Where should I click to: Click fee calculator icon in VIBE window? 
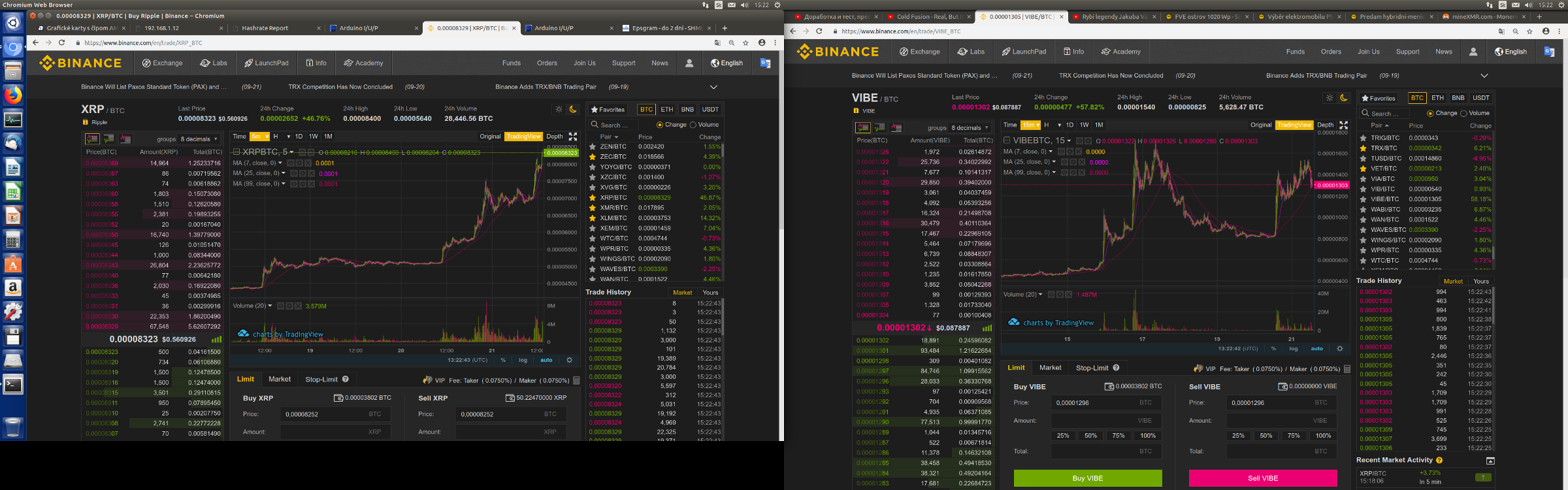(x=1347, y=369)
